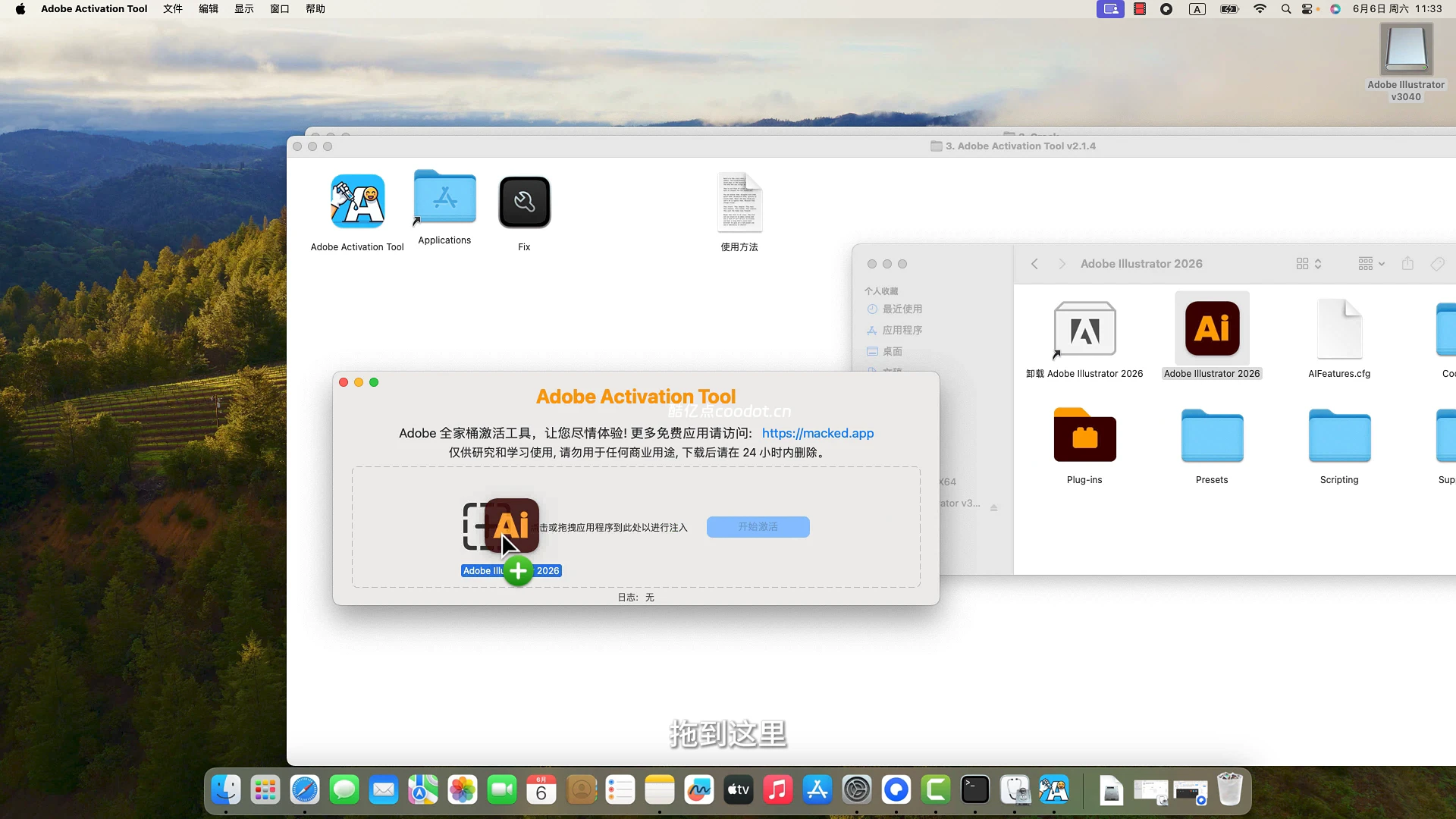Click the Share icon in Finder toolbar
Image resolution: width=1456 pixels, height=819 pixels.
click(1407, 263)
